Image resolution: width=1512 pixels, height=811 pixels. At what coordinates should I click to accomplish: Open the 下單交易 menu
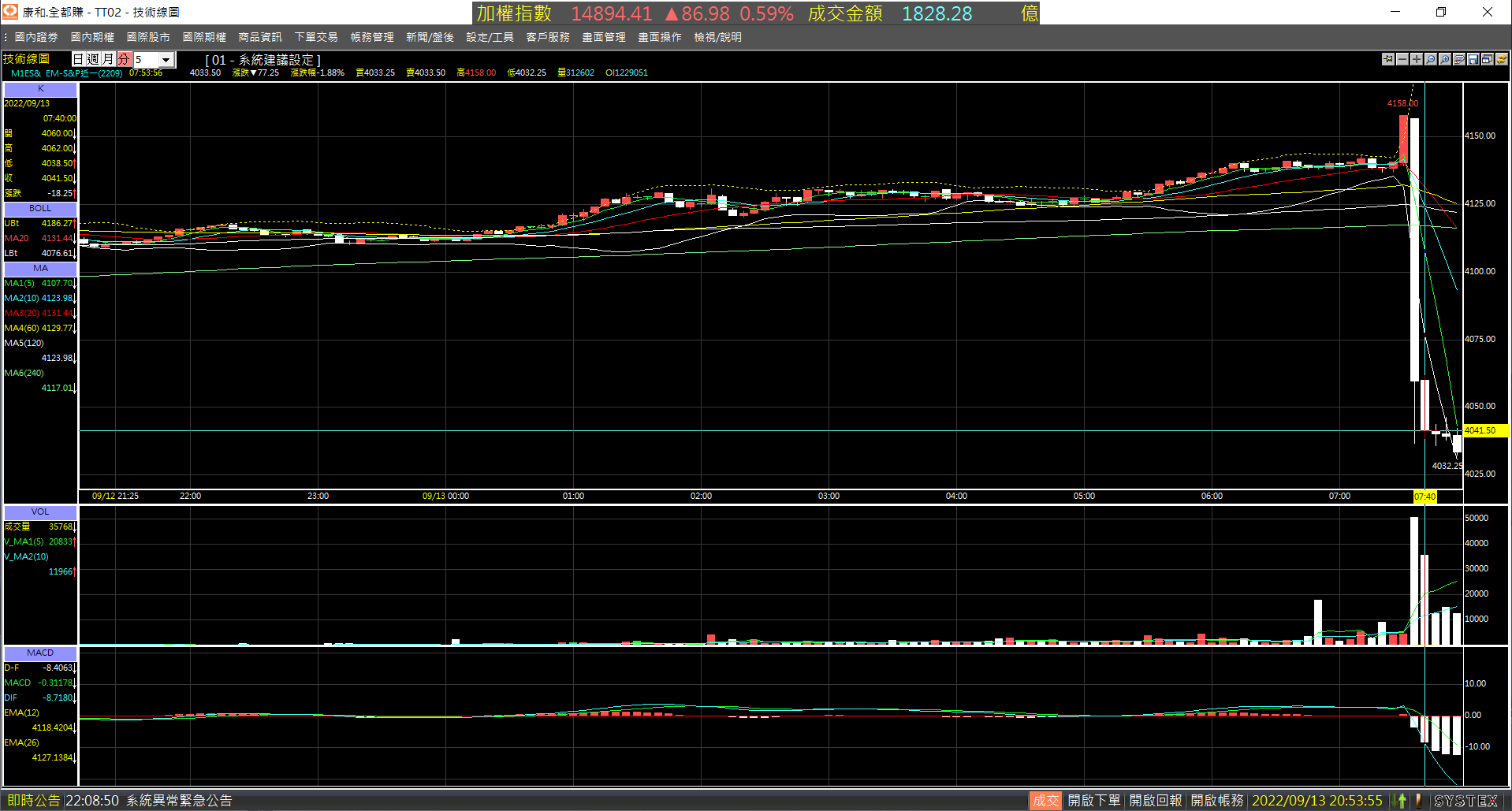316,37
